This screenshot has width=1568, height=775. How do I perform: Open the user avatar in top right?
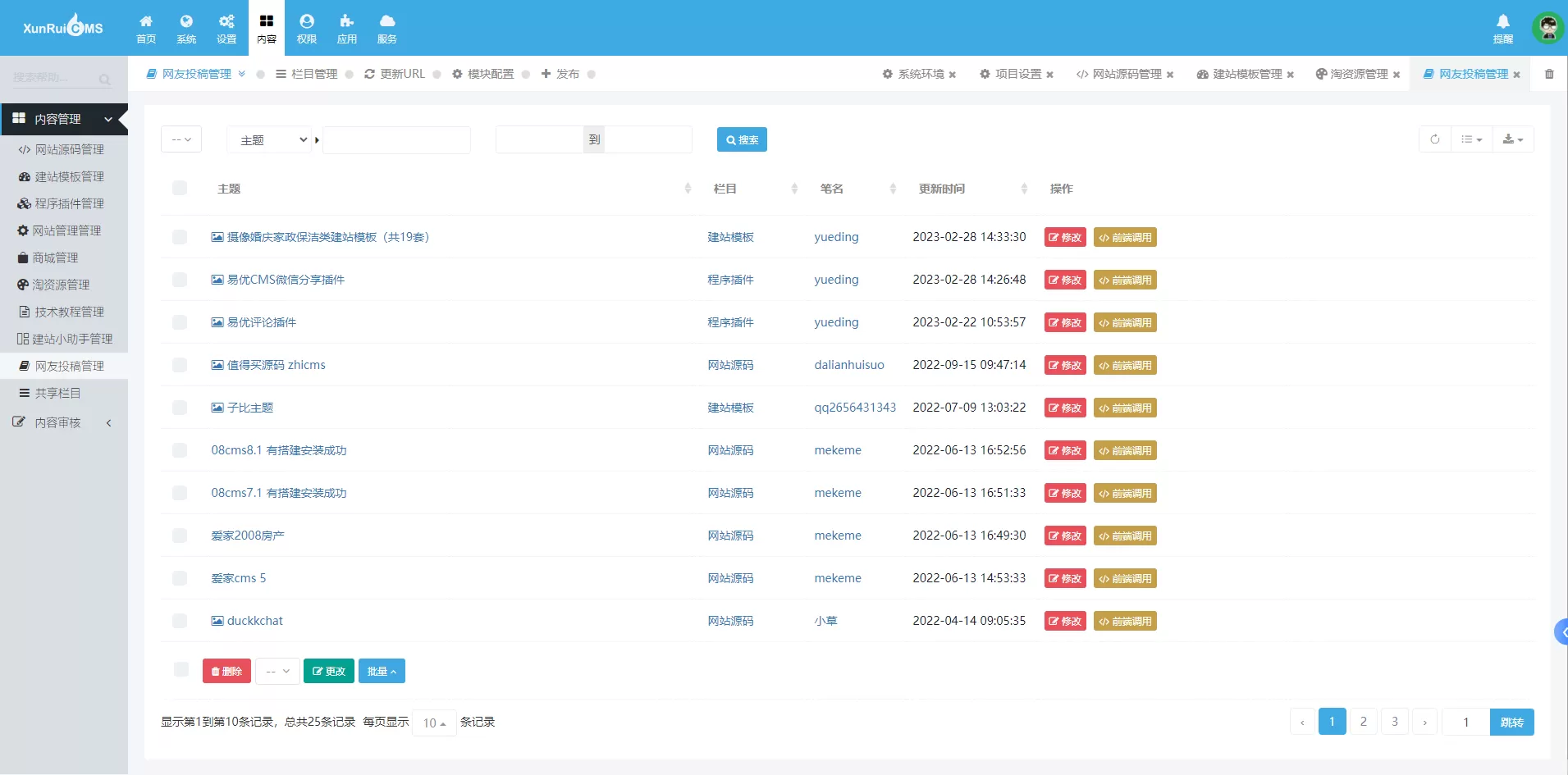pyautogui.click(x=1547, y=28)
